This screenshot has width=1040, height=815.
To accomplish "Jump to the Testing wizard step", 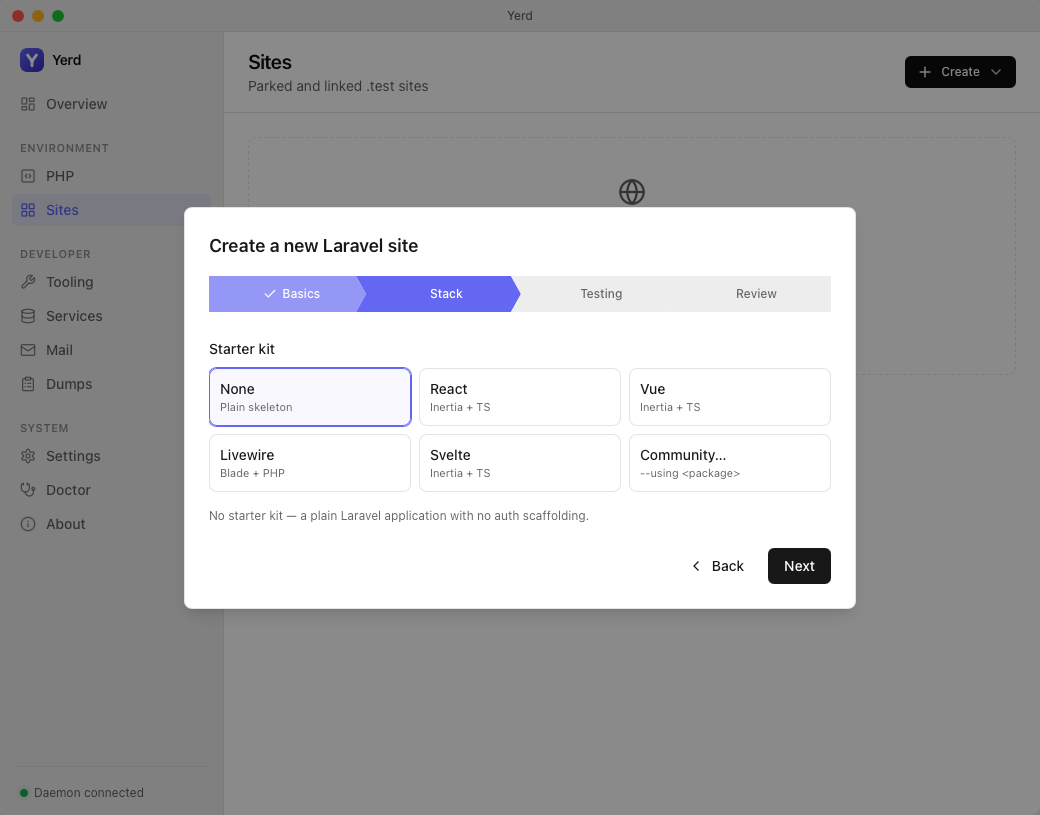I will click(594, 294).
